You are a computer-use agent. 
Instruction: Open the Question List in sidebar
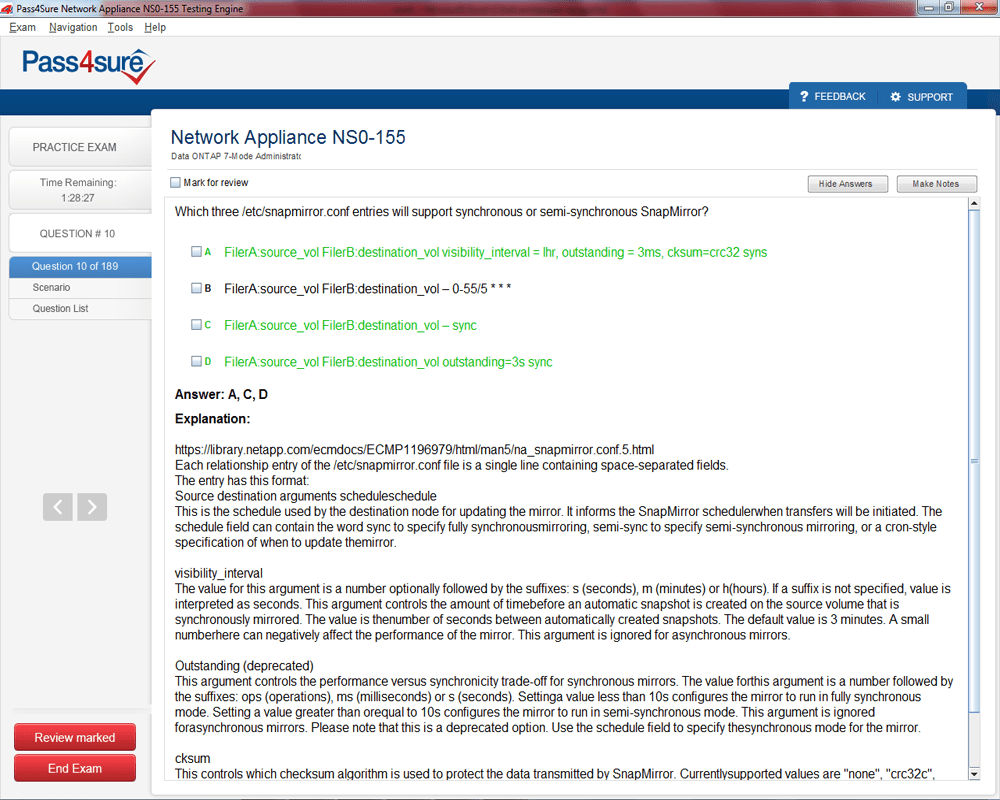(x=60, y=309)
